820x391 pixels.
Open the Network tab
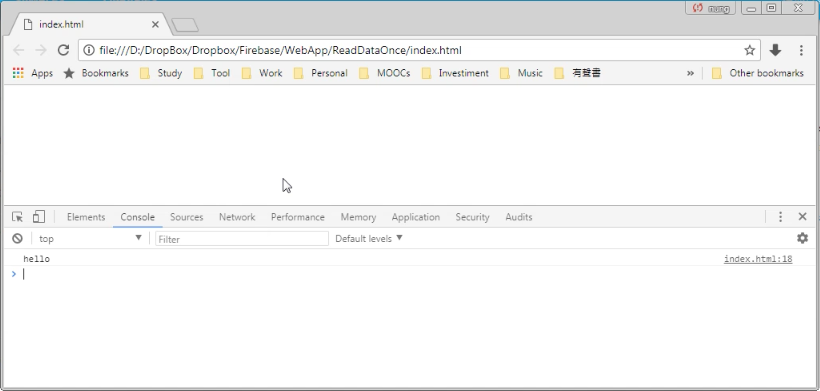tap(237, 217)
